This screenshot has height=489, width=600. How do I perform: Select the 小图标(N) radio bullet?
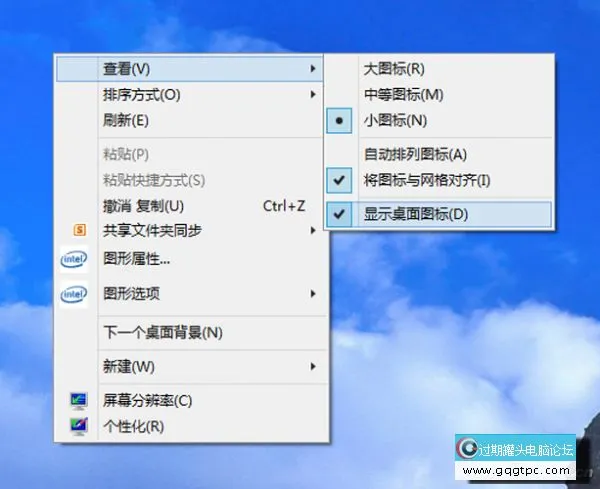(339, 121)
